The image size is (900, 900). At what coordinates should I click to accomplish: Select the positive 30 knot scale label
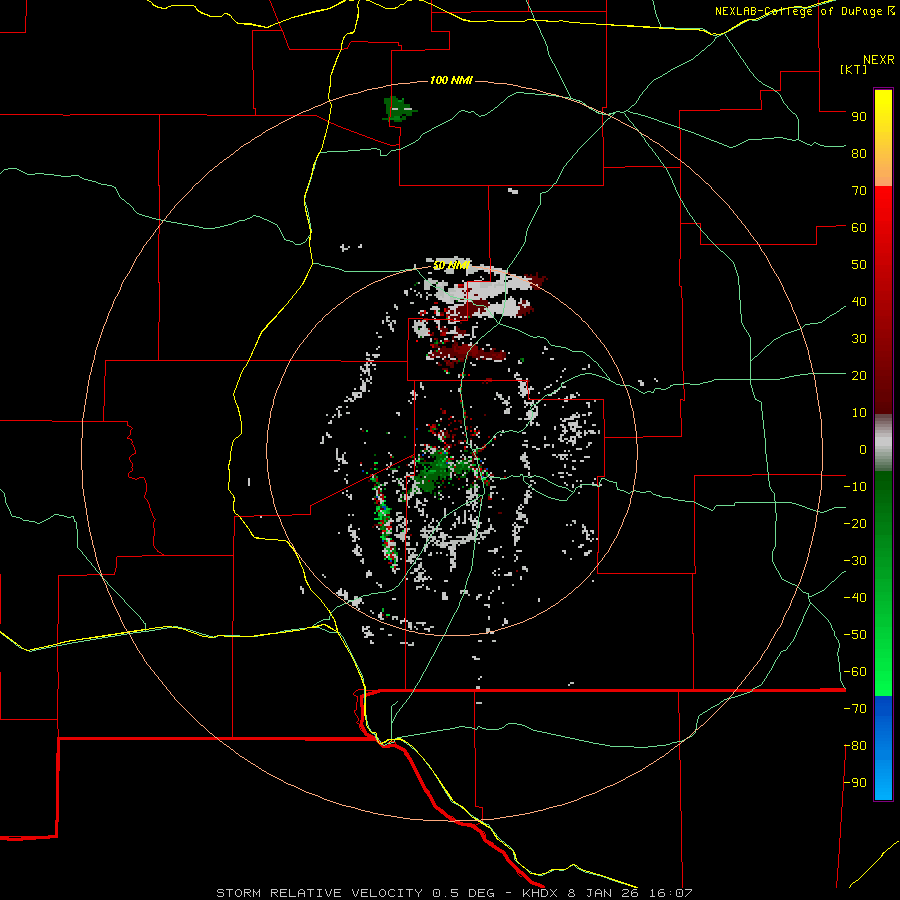(859, 339)
